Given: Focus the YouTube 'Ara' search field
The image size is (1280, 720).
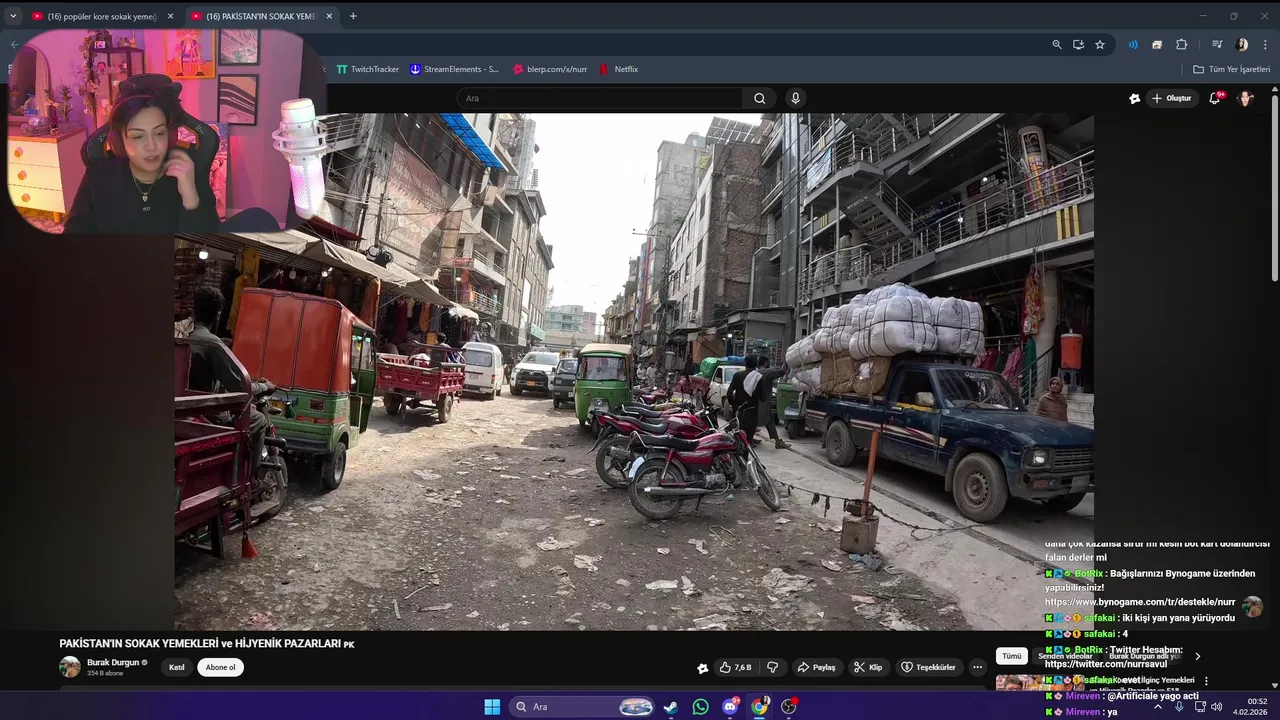Looking at the screenshot, I should 600,98.
